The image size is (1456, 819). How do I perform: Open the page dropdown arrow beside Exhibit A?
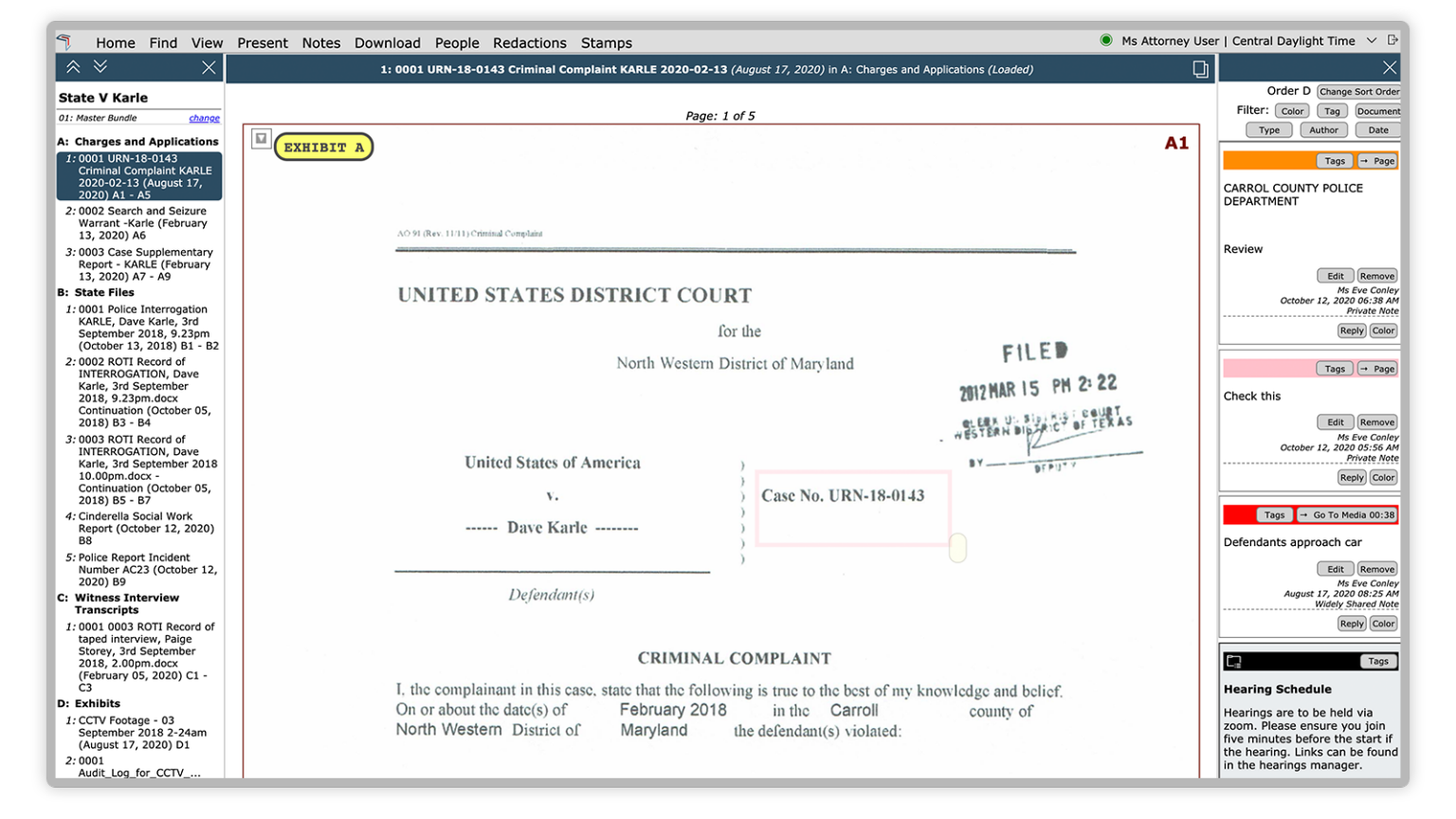point(261,139)
